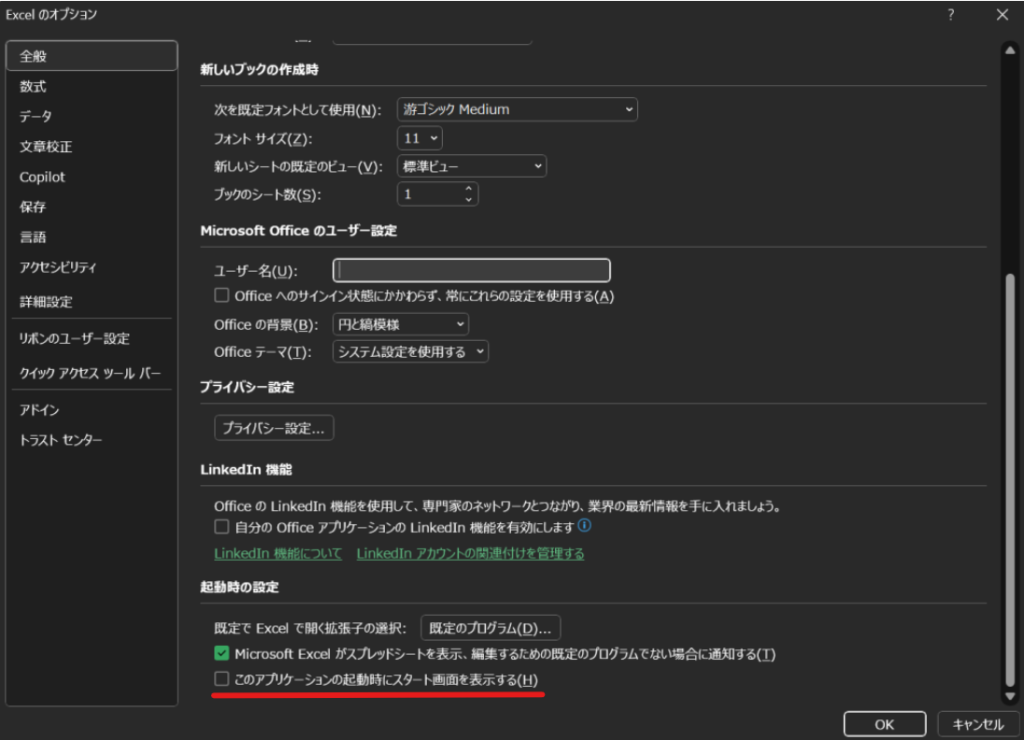The width and height of the screenshot is (1024, 740).
Task: Open the Office theme システム設定を使用する dropdown
Action: (x=410, y=352)
